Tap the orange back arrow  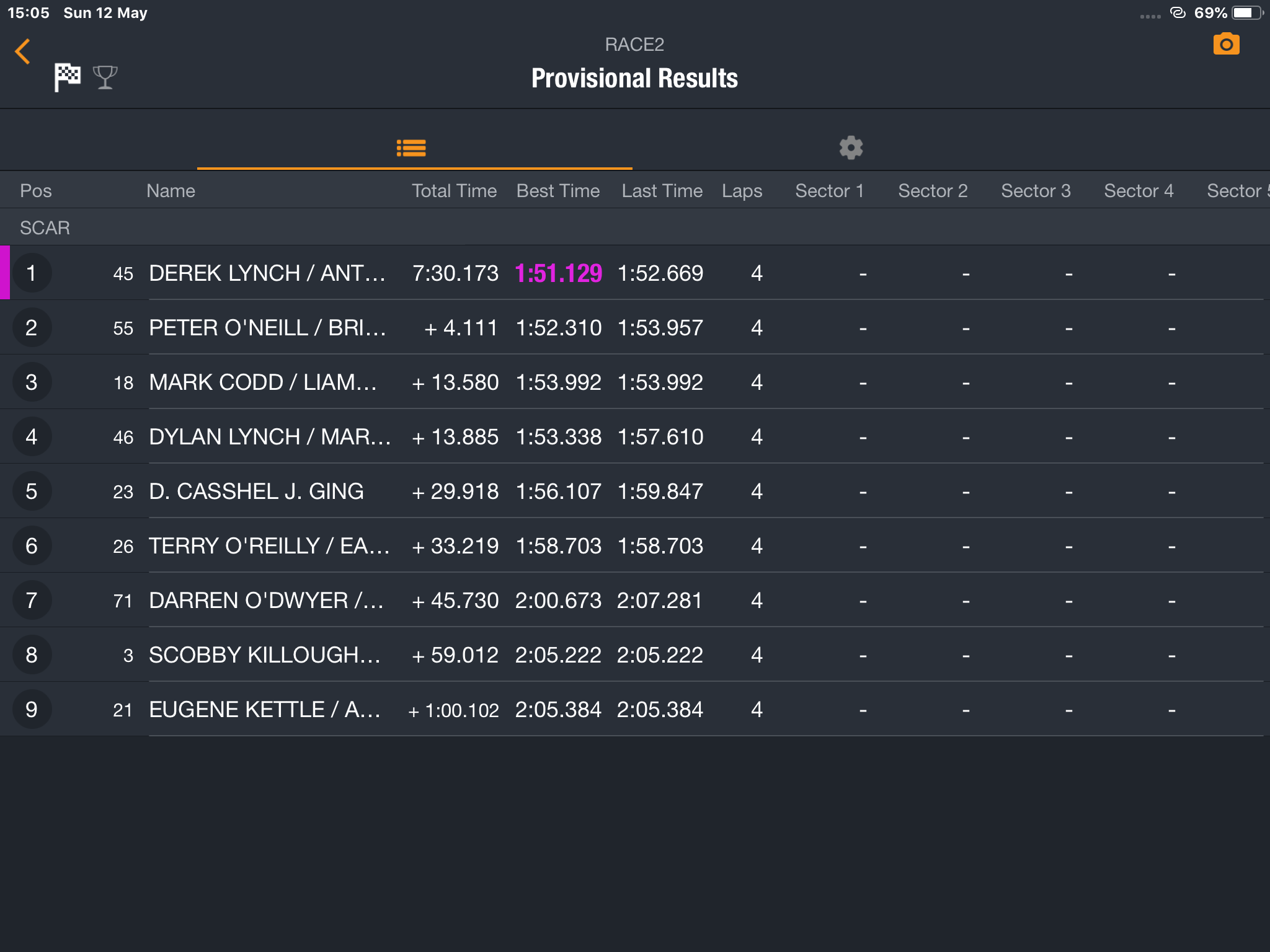22,51
